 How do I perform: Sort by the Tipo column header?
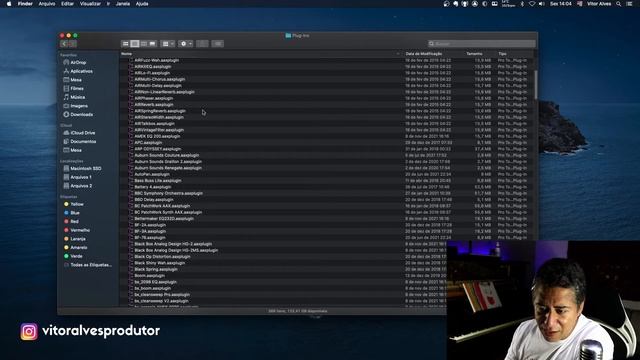click(x=502, y=54)
